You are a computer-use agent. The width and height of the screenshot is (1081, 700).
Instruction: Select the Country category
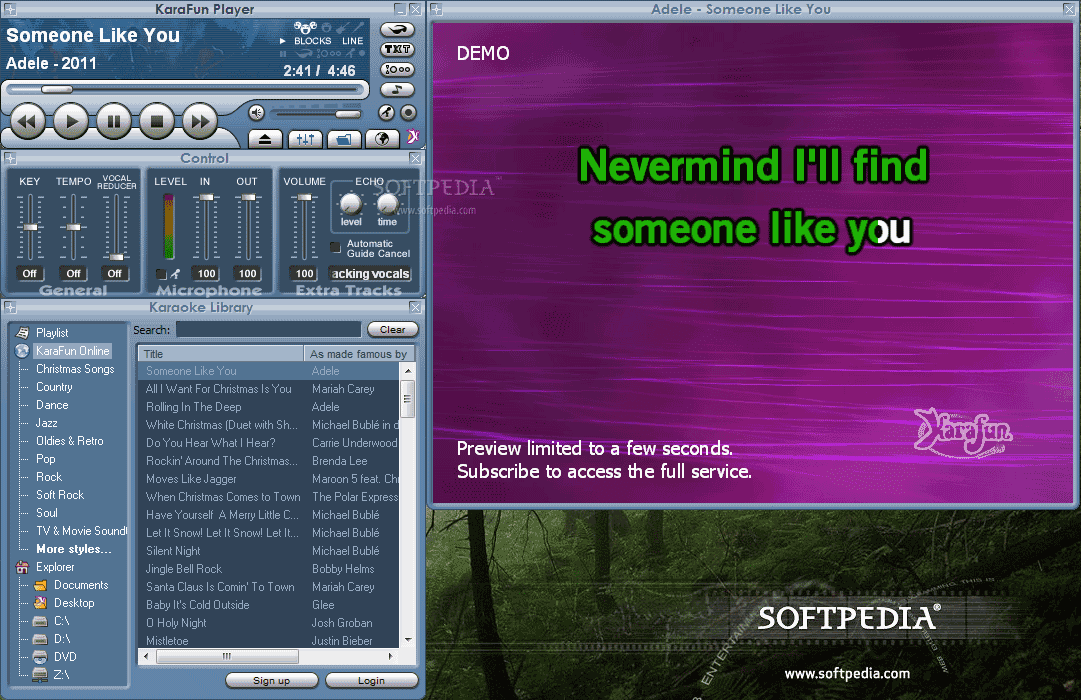(x=54, y=387)
